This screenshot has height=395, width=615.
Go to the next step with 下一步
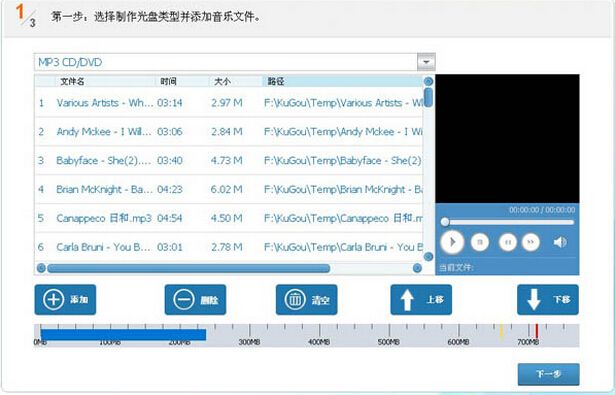tap(548, 374)
